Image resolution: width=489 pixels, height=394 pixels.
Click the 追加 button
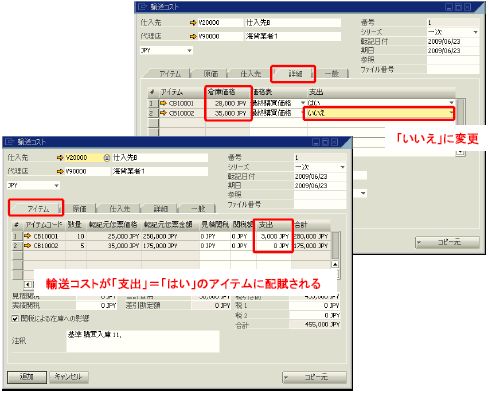[x=27, y=377]
